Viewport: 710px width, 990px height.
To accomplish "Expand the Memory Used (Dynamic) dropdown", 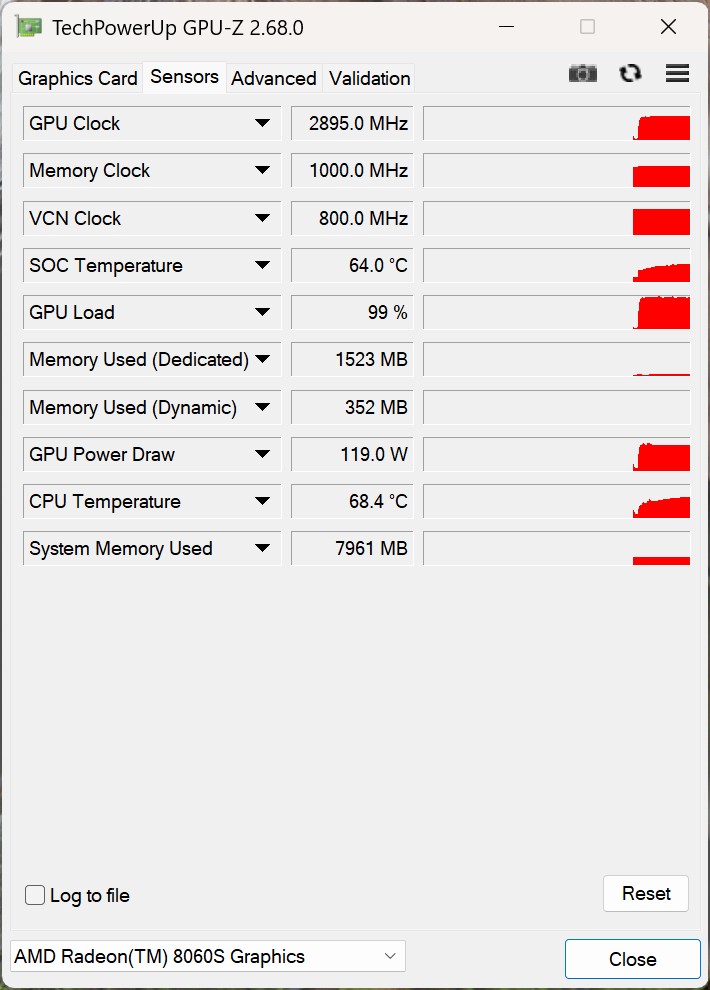I will 262,407.
